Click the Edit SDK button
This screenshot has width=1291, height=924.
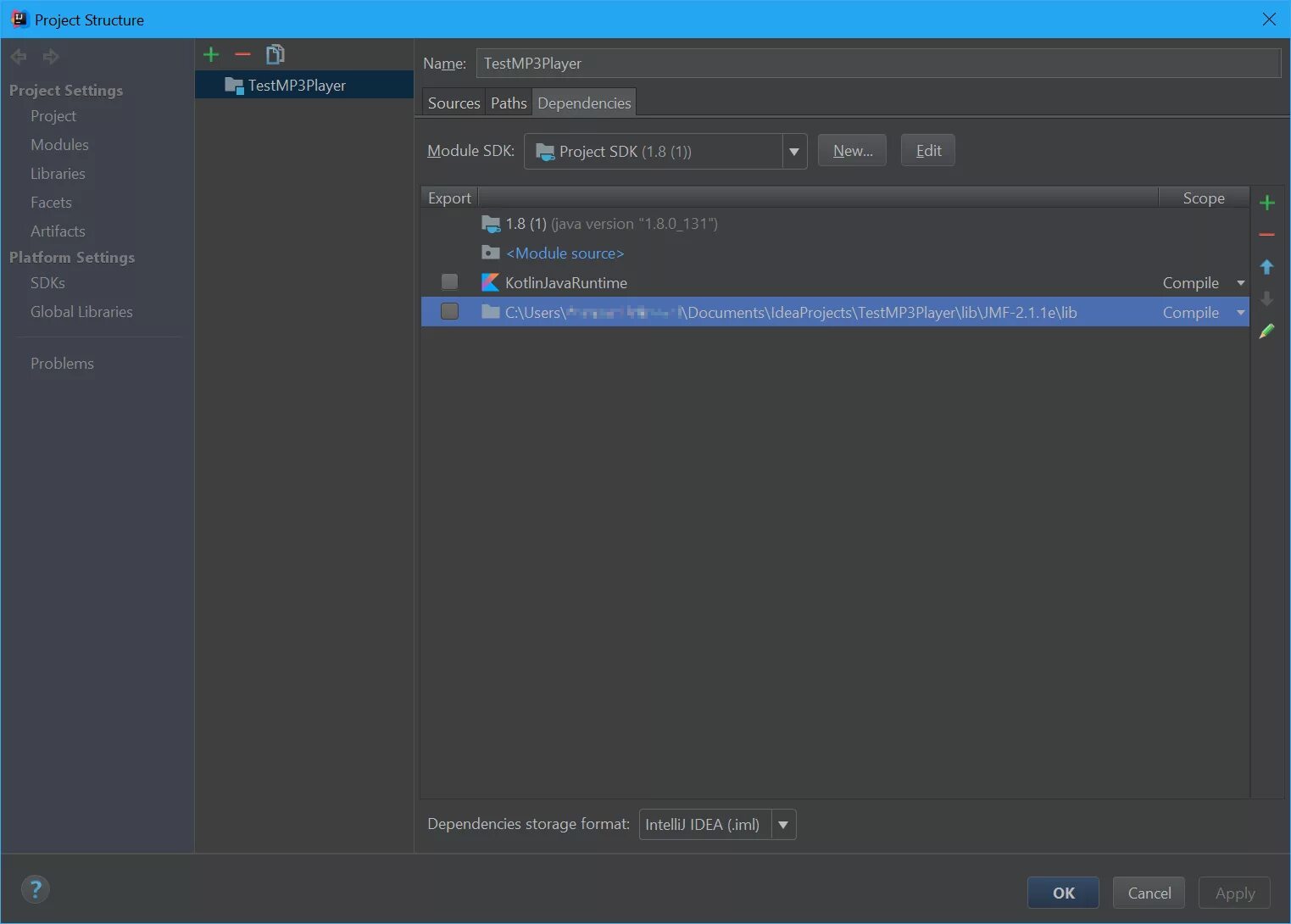click(928, 151)
